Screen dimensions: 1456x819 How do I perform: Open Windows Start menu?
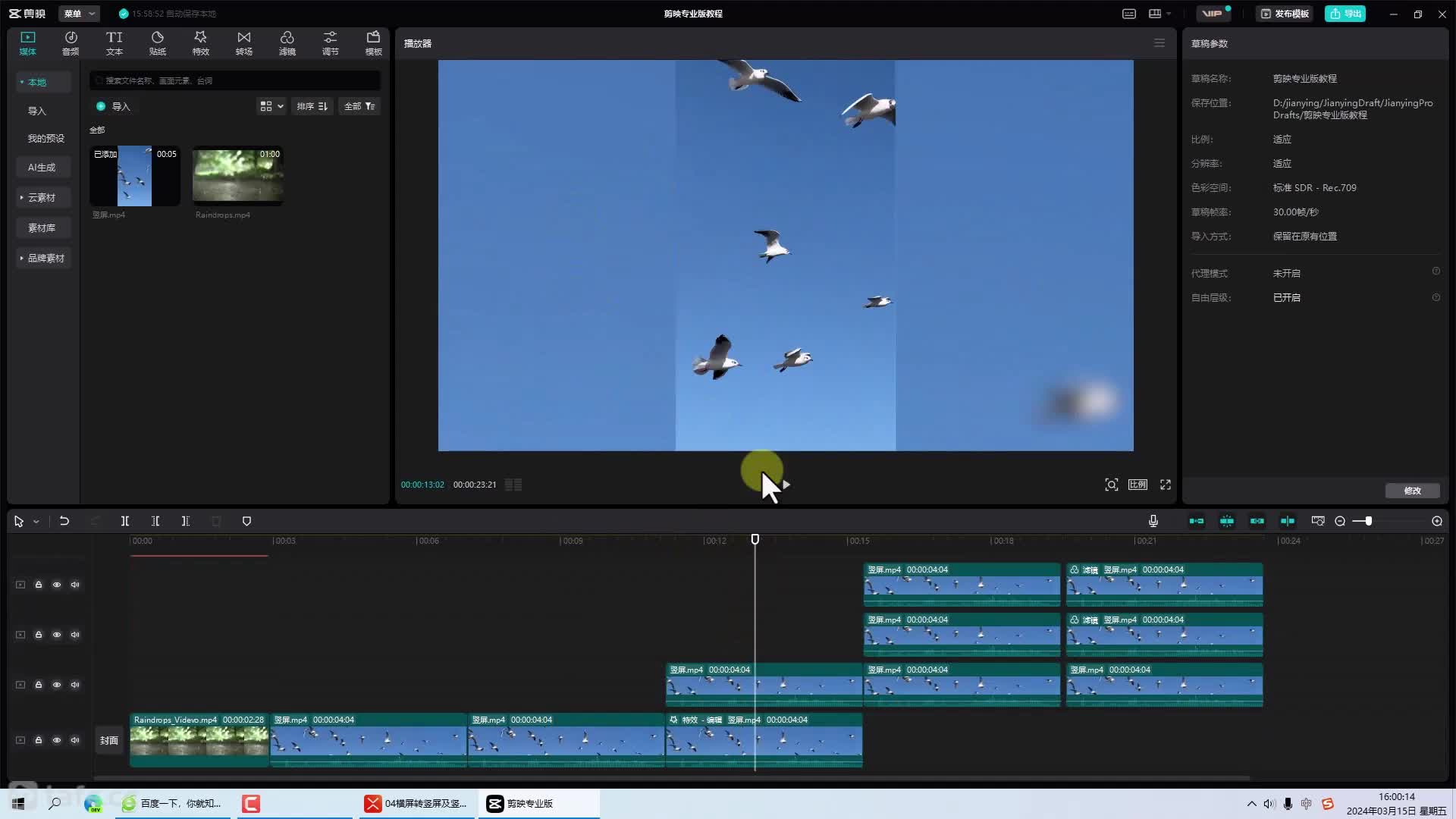coord(18,803)
